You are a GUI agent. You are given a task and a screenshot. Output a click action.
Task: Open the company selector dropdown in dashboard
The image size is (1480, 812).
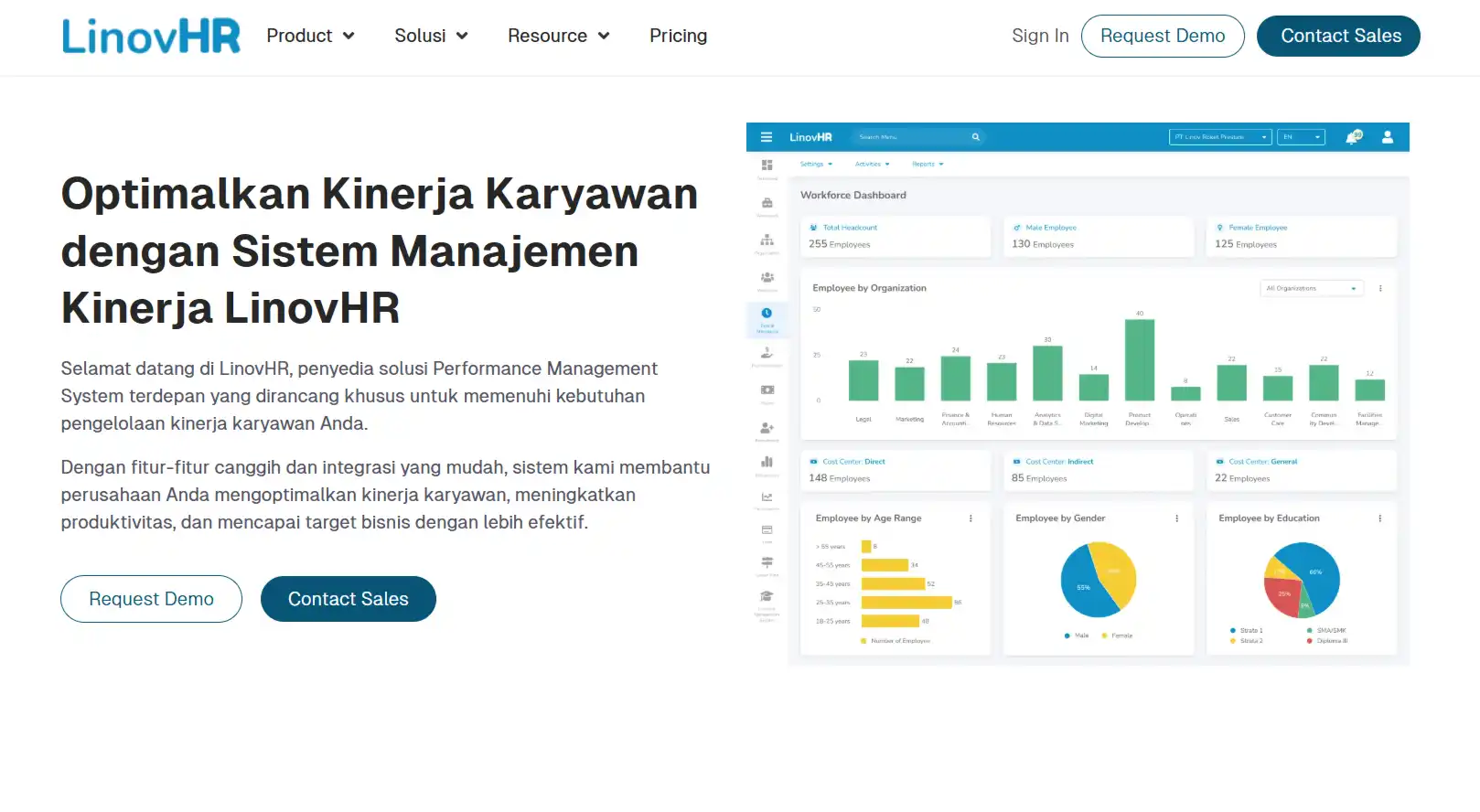click(x=1220, y=137)
